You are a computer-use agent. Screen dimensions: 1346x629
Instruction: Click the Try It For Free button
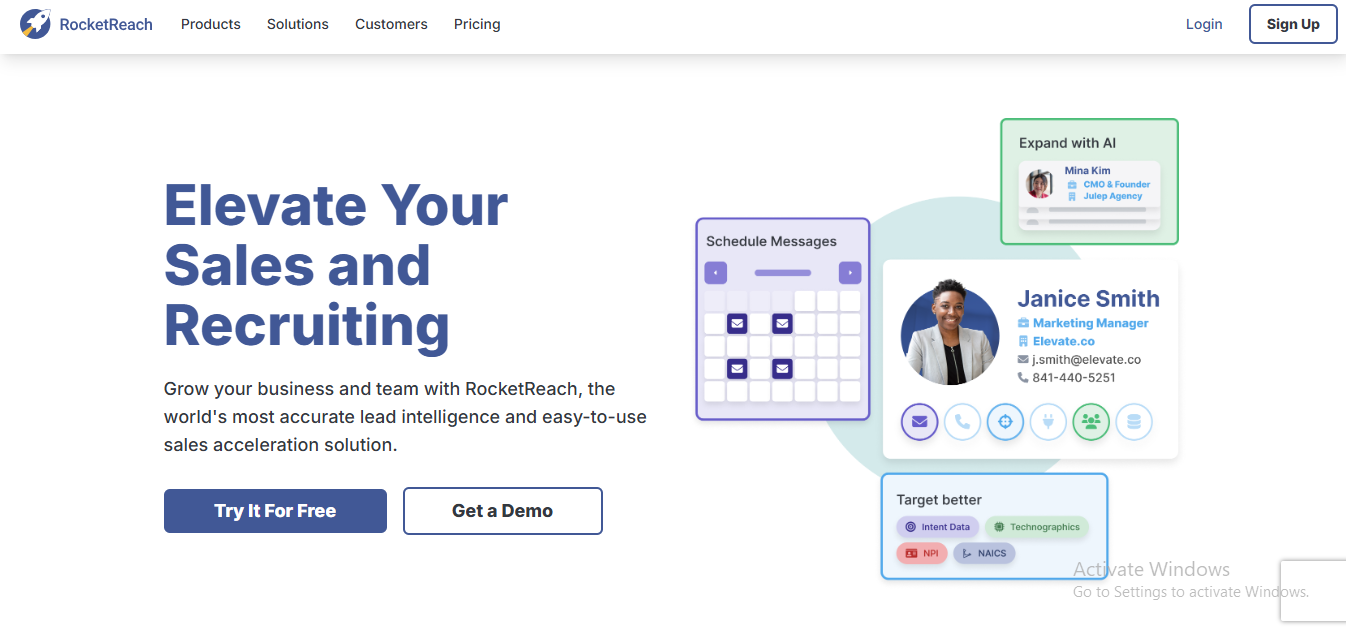pos(275,511)
